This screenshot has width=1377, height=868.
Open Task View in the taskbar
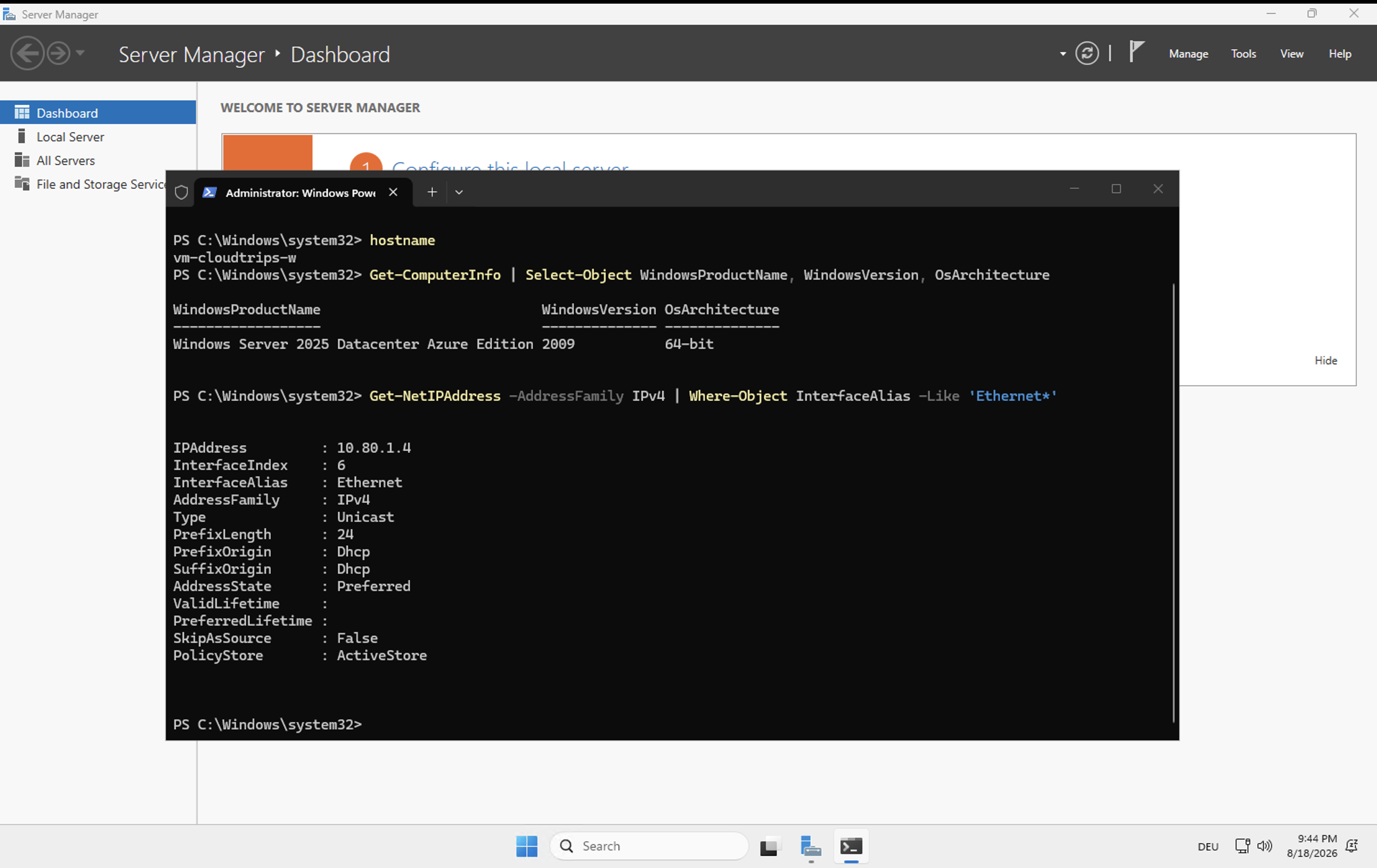(x=770, y=846)
